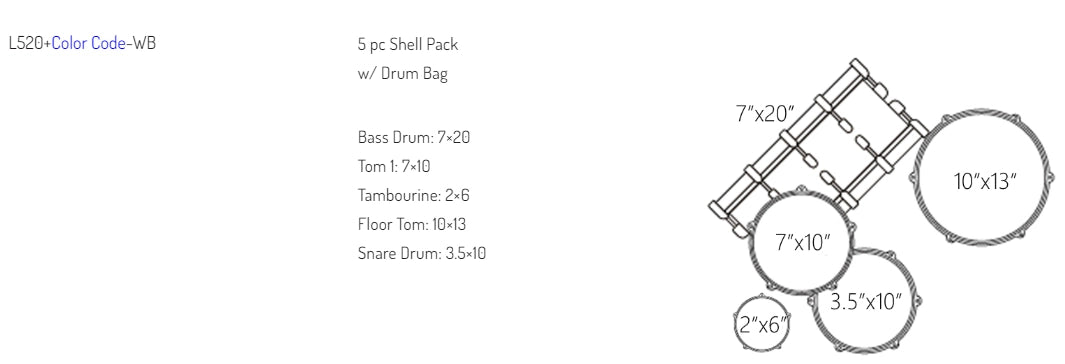1065x364 pixels.
Task: Click the 3.5"x10" label inside snare
Action: click(866, 301)
